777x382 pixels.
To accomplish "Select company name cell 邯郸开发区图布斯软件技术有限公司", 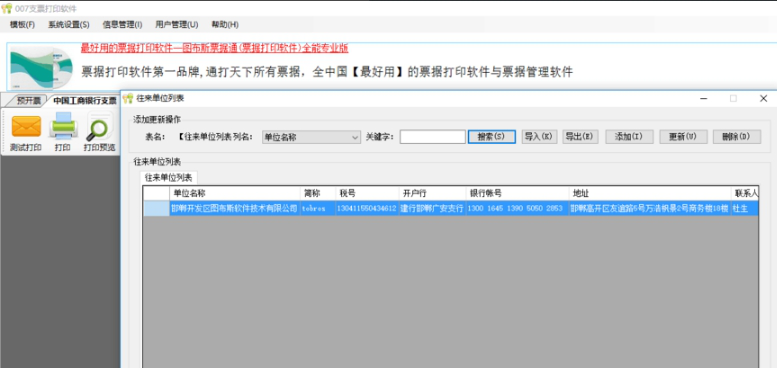I will pyautogui.click(x=234, y=209).
